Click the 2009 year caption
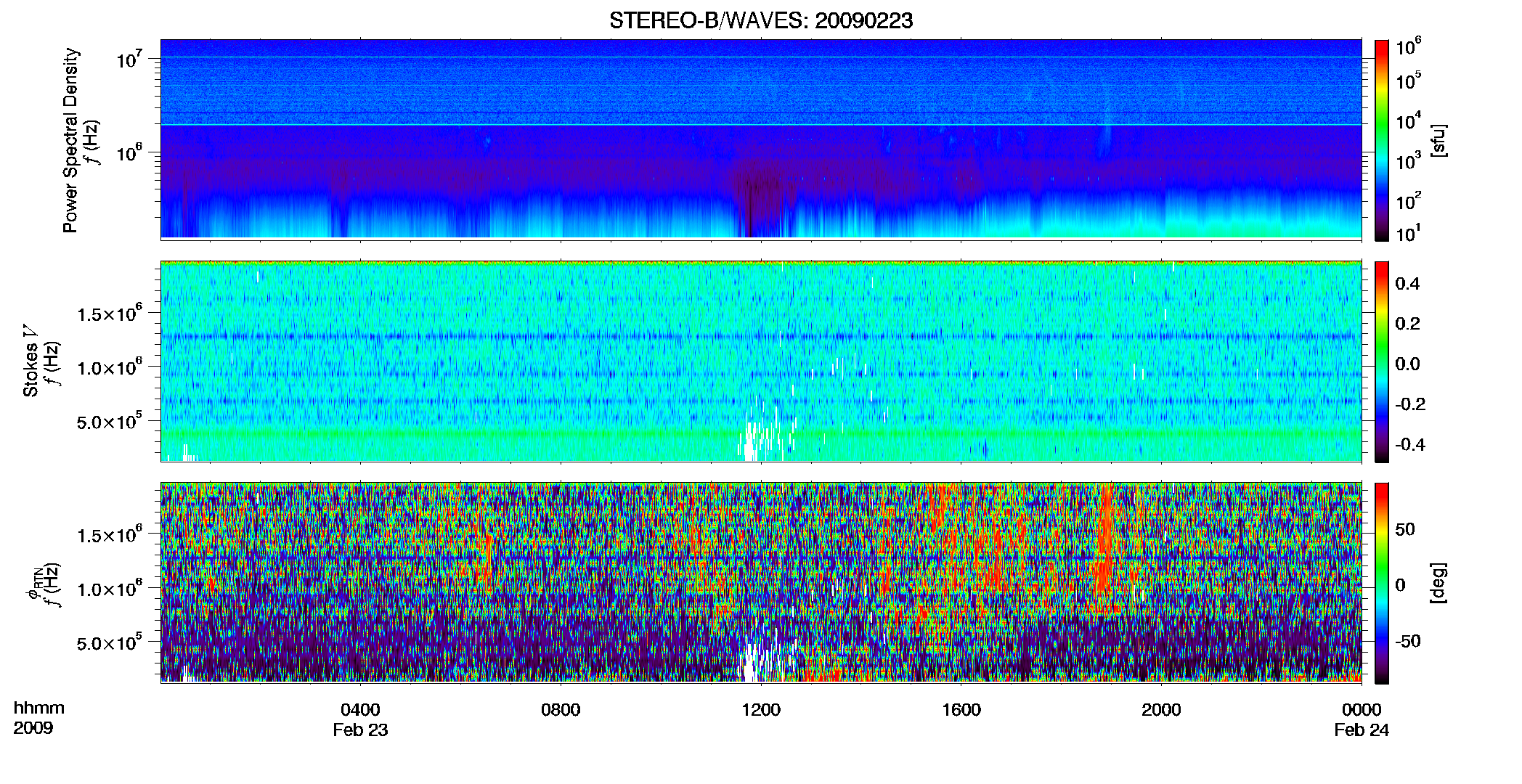Screen dimensions: 1522x784 [33, 728]
